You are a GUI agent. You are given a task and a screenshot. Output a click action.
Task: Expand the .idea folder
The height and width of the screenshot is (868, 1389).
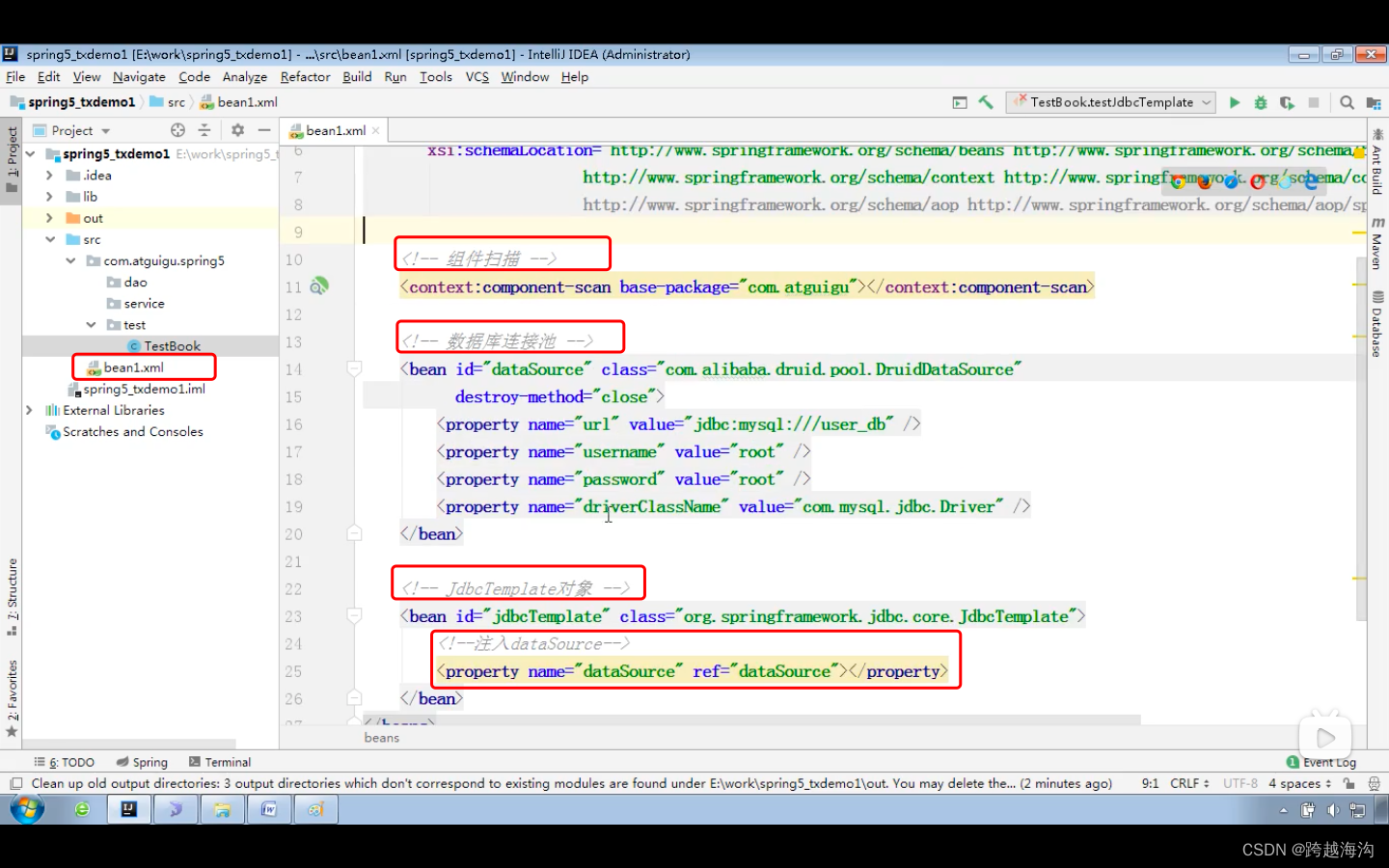[49, 176]
